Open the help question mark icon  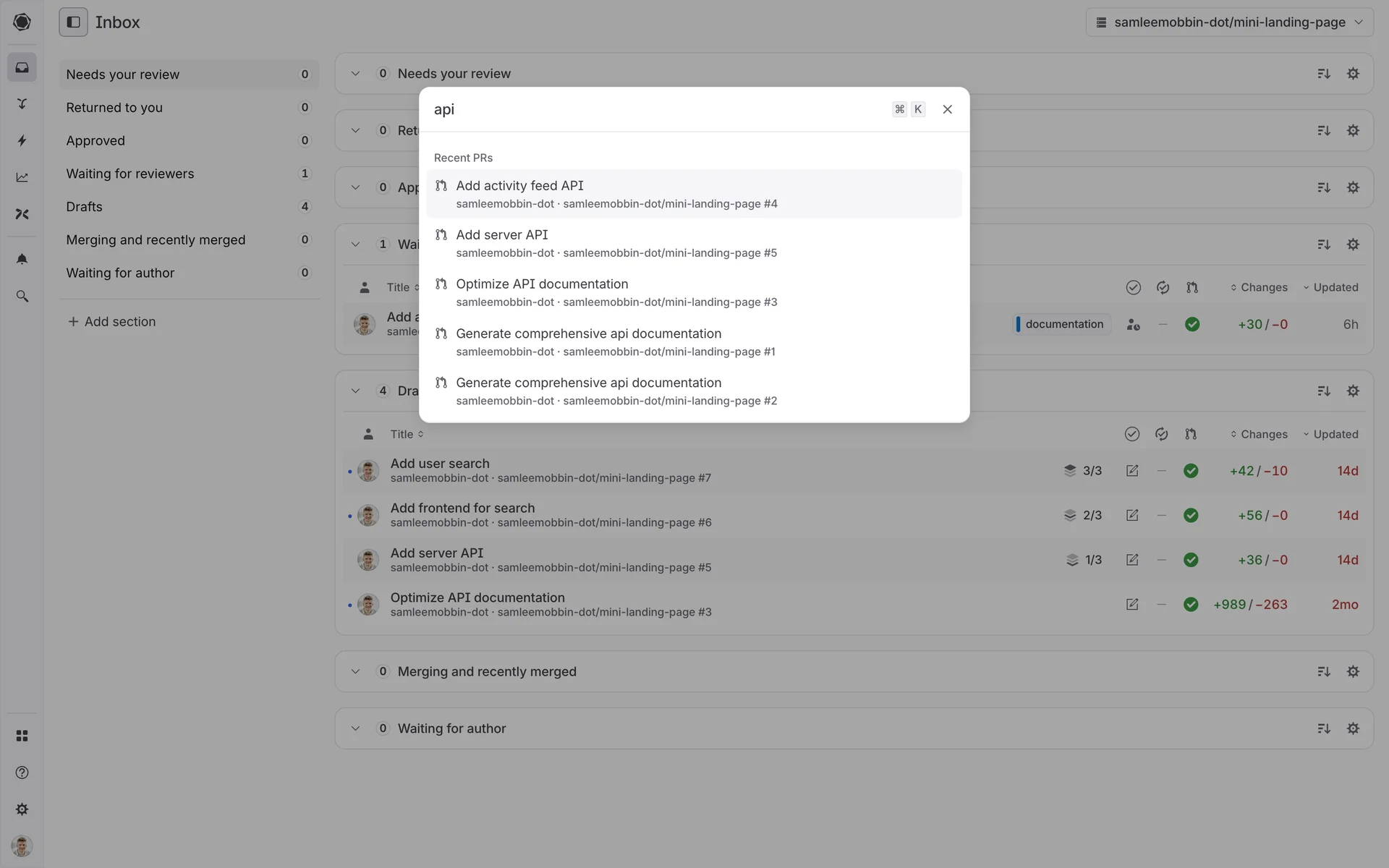tap(22, 773)
